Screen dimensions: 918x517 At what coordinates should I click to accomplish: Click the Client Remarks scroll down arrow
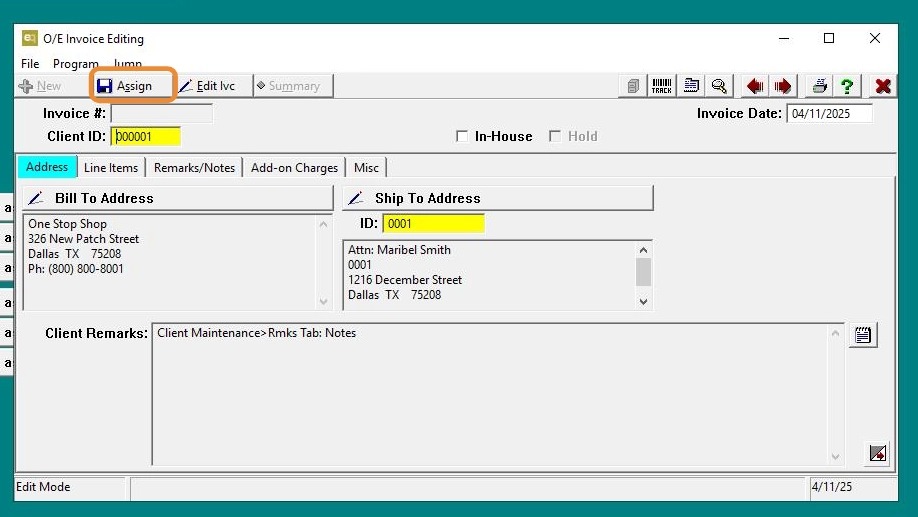[835, 457]
